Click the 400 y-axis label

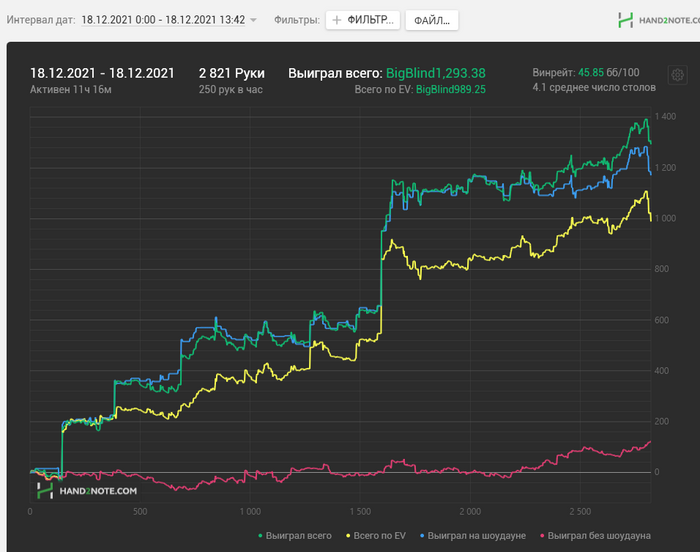[662, 371]
